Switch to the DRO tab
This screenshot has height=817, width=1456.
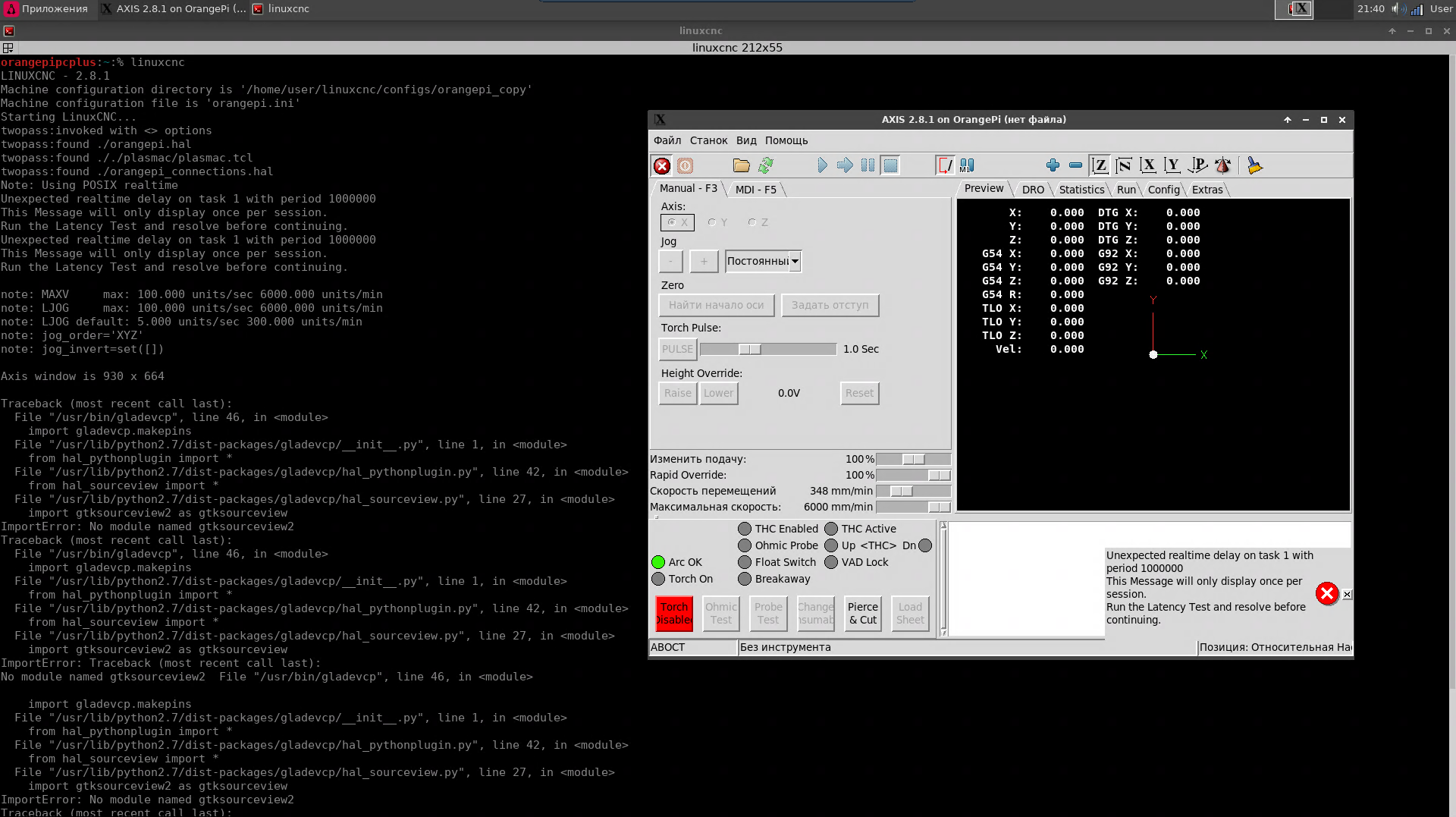click(1033, 190)
